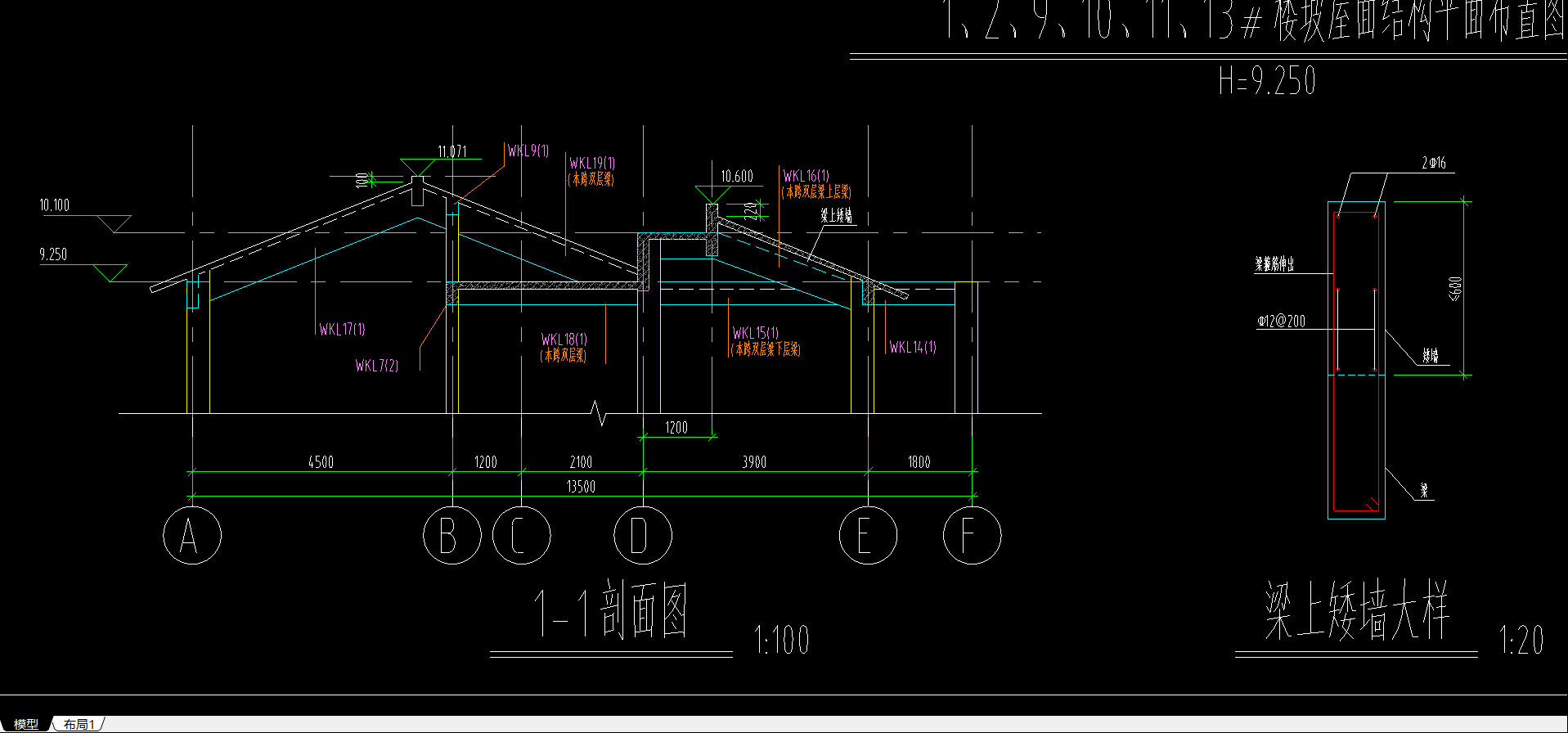
Task: Select the 1800 dimension text
Action: pyautogui.click(x=919, y=462)
